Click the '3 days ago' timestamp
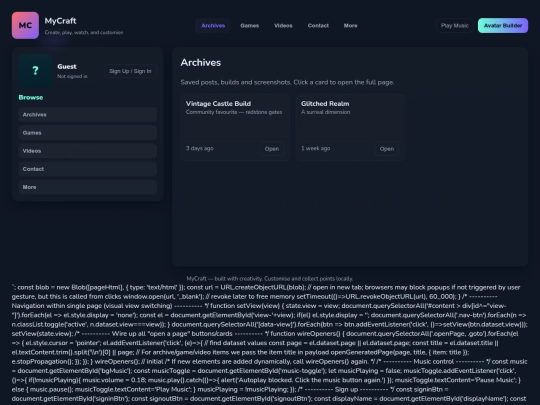 pos(200,148)
